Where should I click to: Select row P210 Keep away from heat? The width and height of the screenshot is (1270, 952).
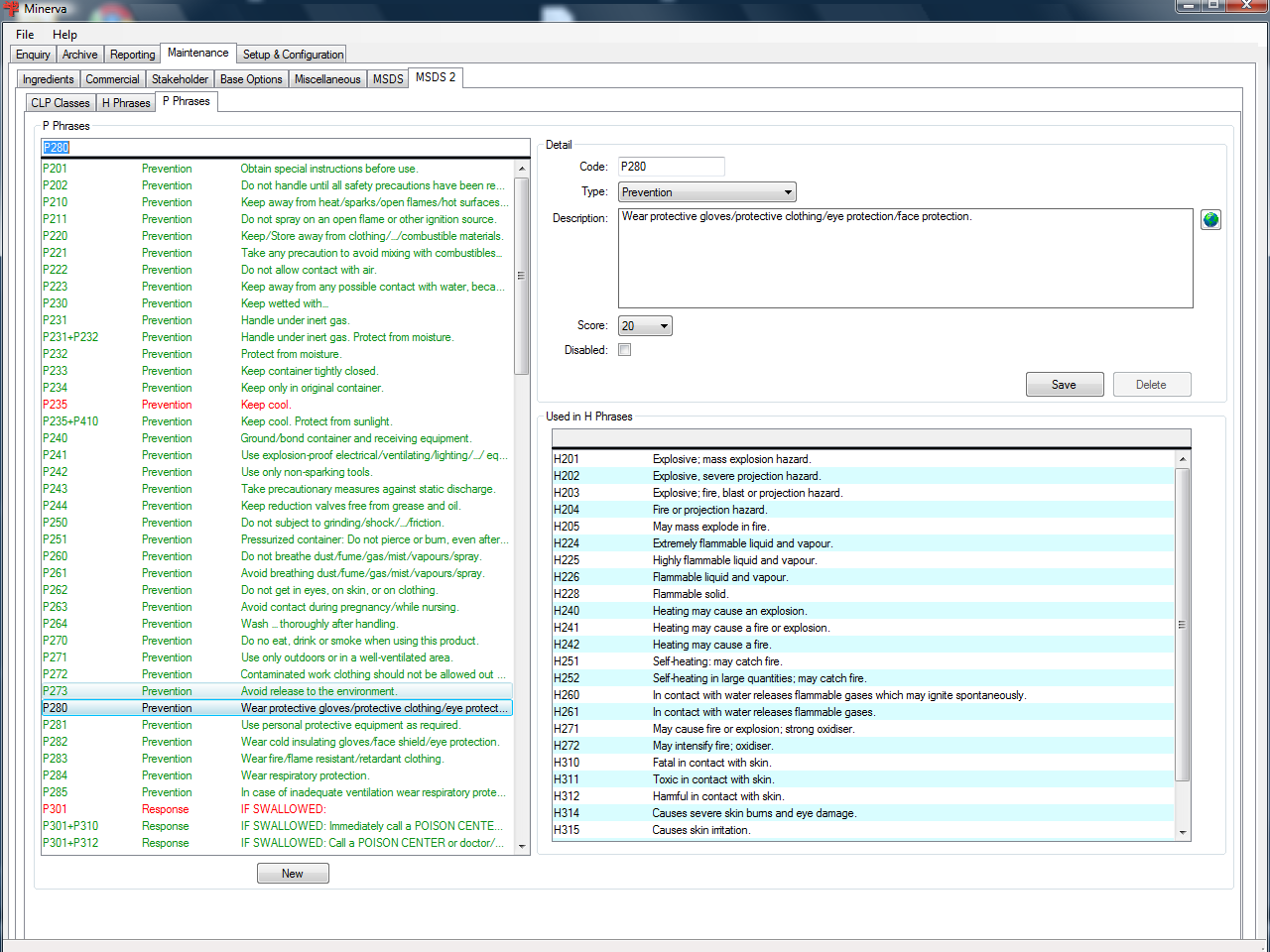276,202
